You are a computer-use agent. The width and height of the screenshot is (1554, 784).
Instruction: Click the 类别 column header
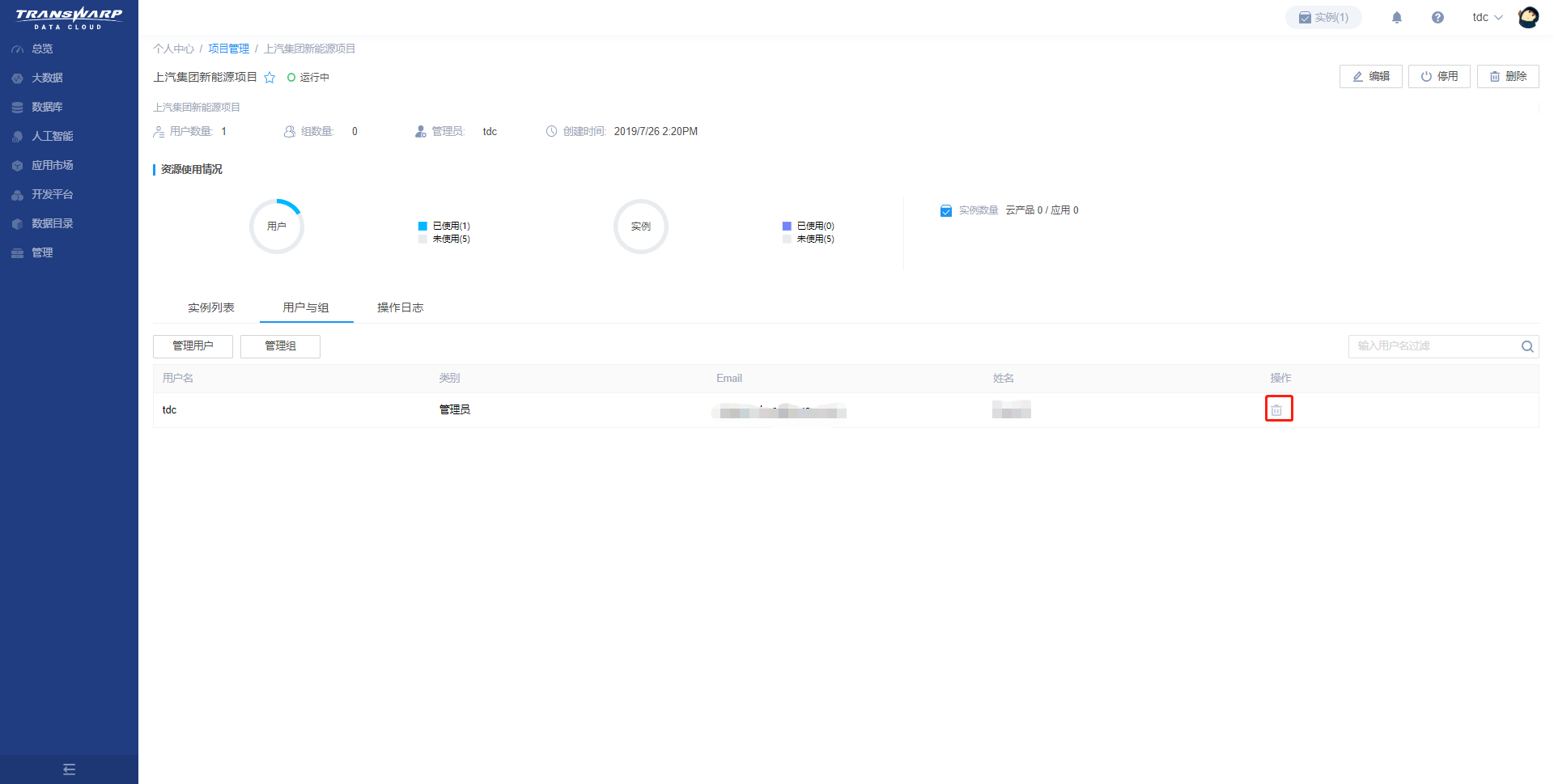(x=449, y=378)
